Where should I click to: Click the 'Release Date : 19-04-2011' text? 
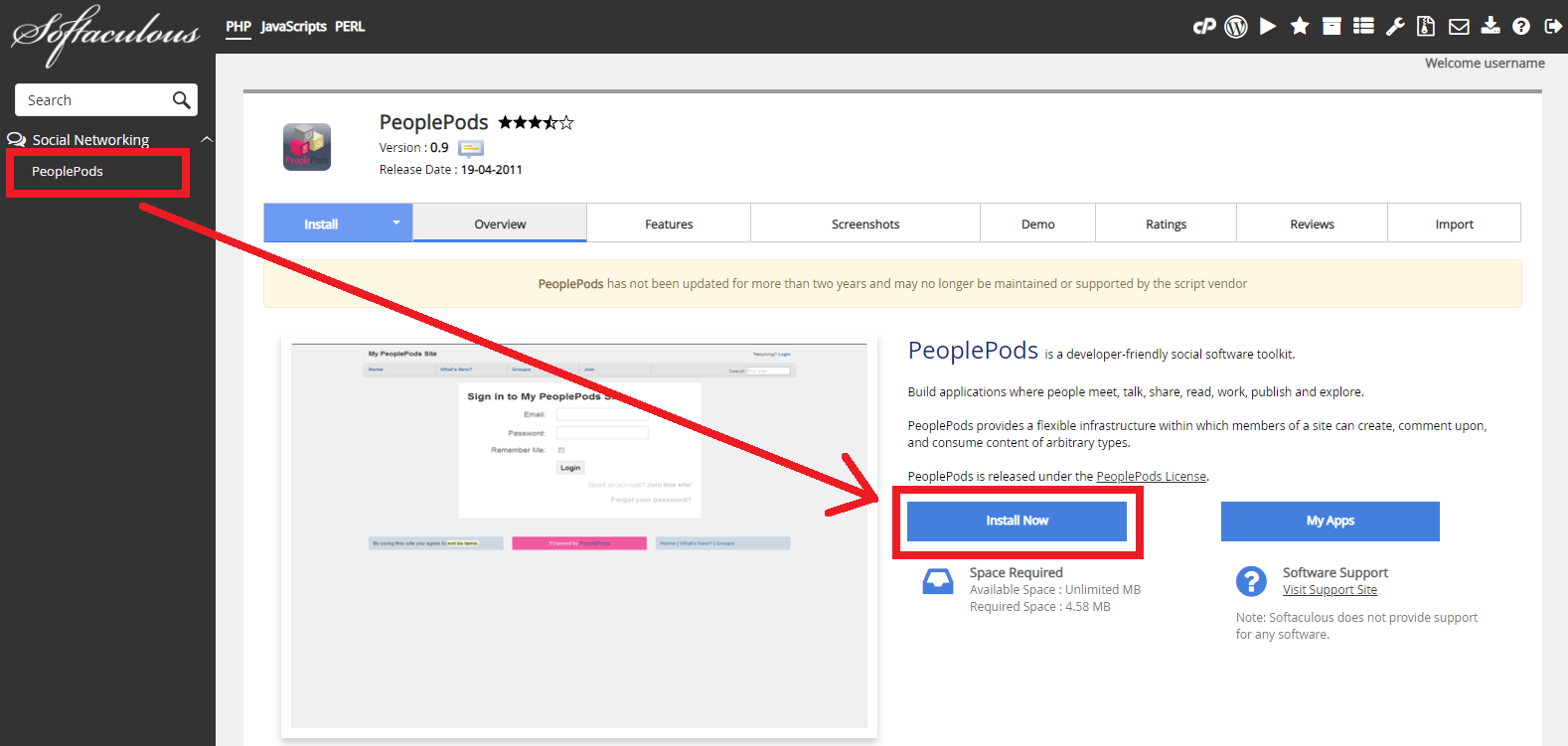tap(450, 170)
